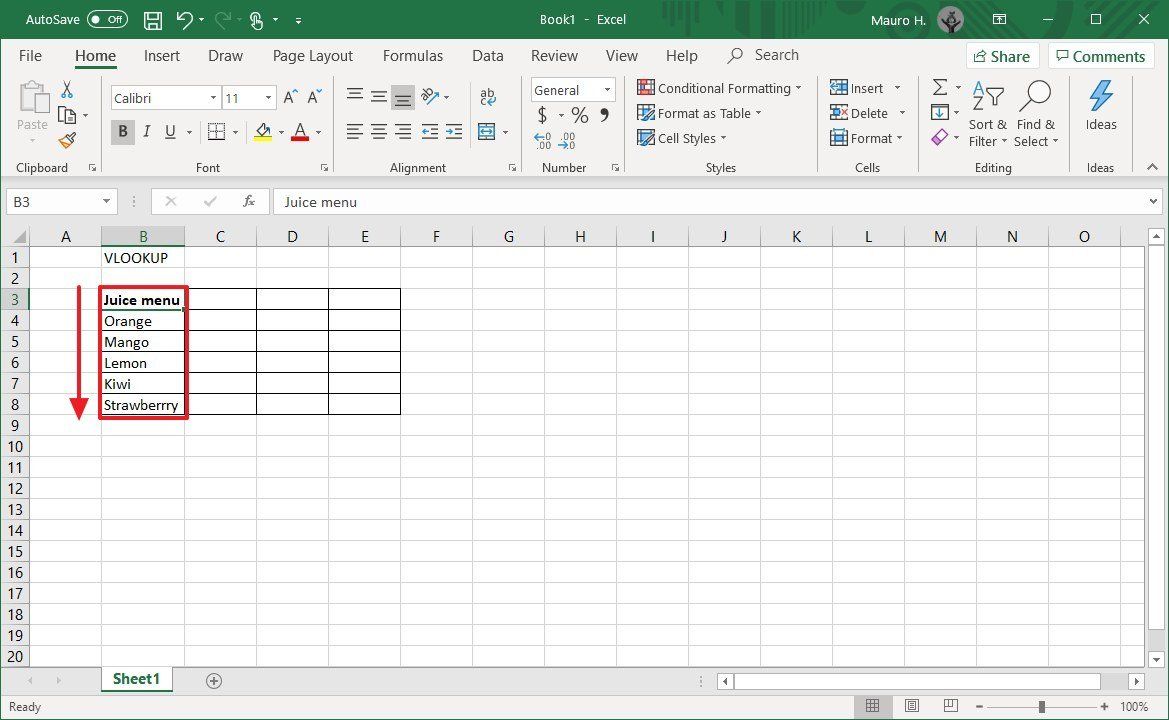1169x720 pixels.
Task: Open the Review tab
Action: 554,55
